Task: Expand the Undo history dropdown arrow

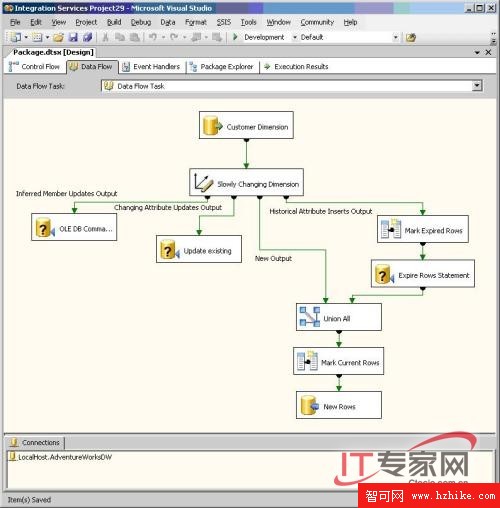Action: click(163, 37)
